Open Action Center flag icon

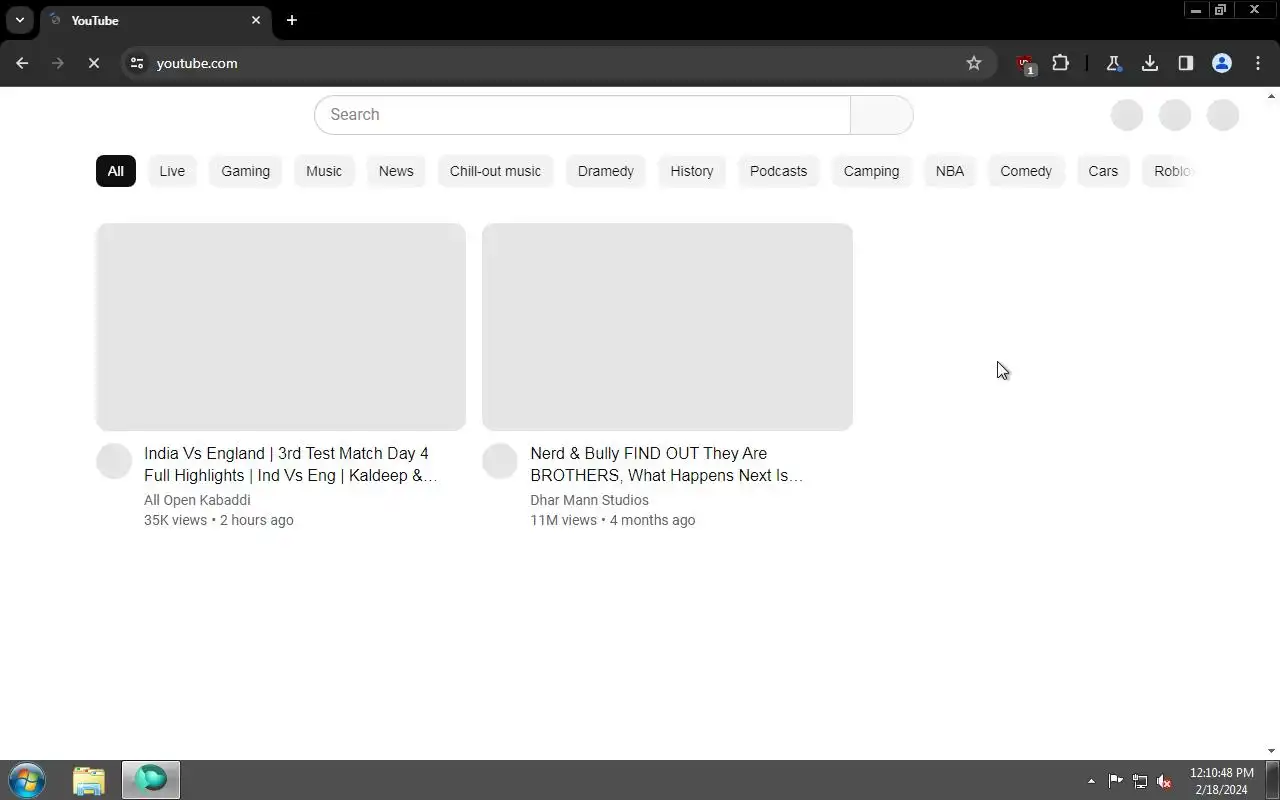tap(1115, 781)
